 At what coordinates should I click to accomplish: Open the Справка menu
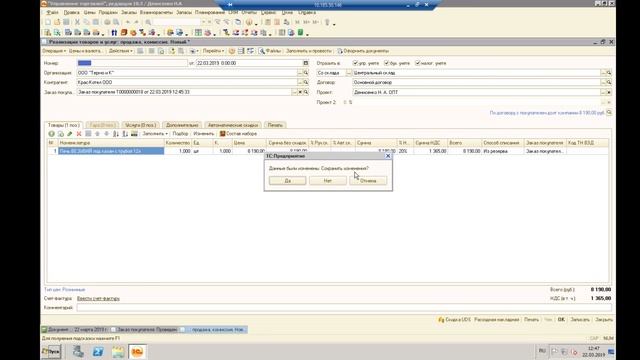pyautogui.click(x=307, y=13)
